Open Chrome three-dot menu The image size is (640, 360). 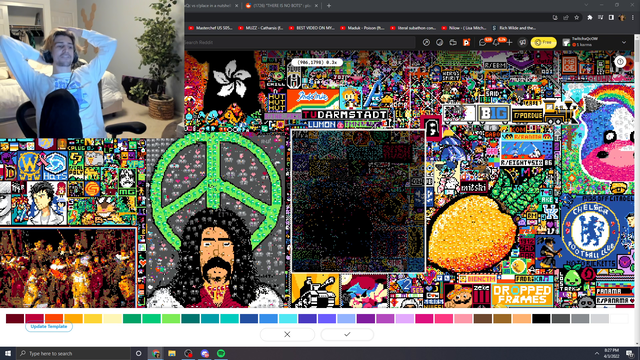pos(633,18)
